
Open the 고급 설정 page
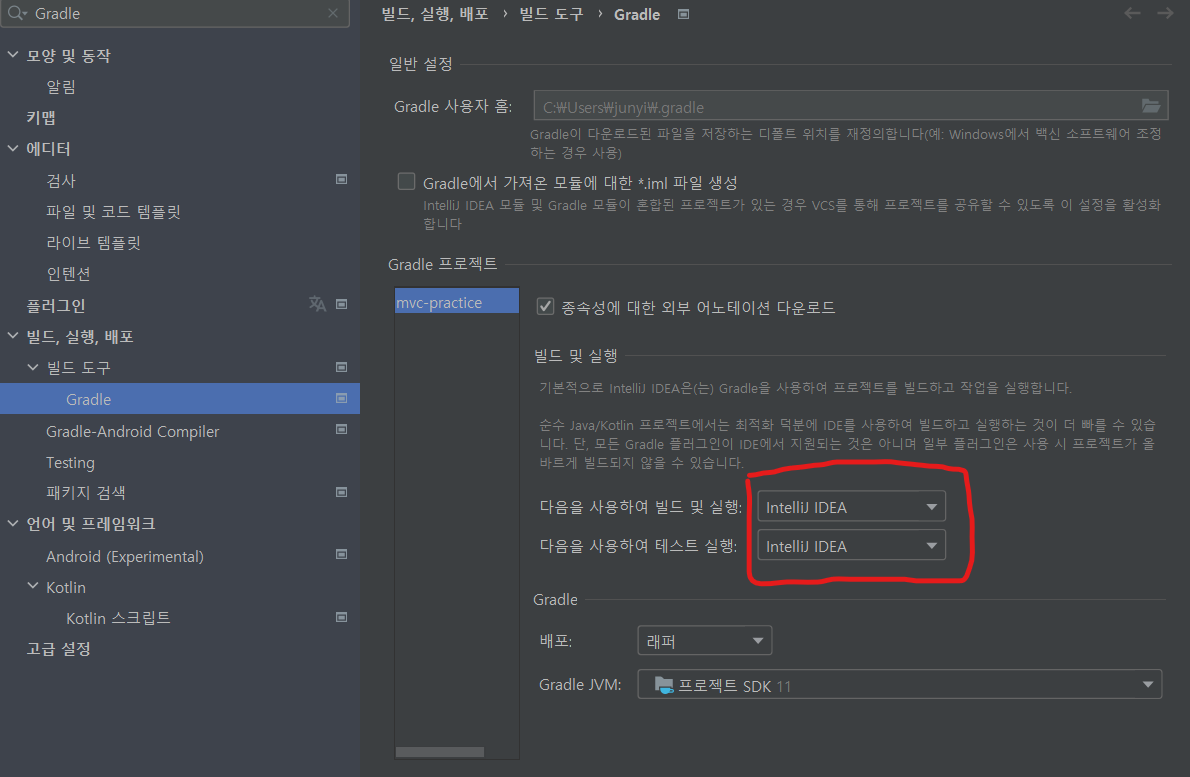[x=58, y=649]
